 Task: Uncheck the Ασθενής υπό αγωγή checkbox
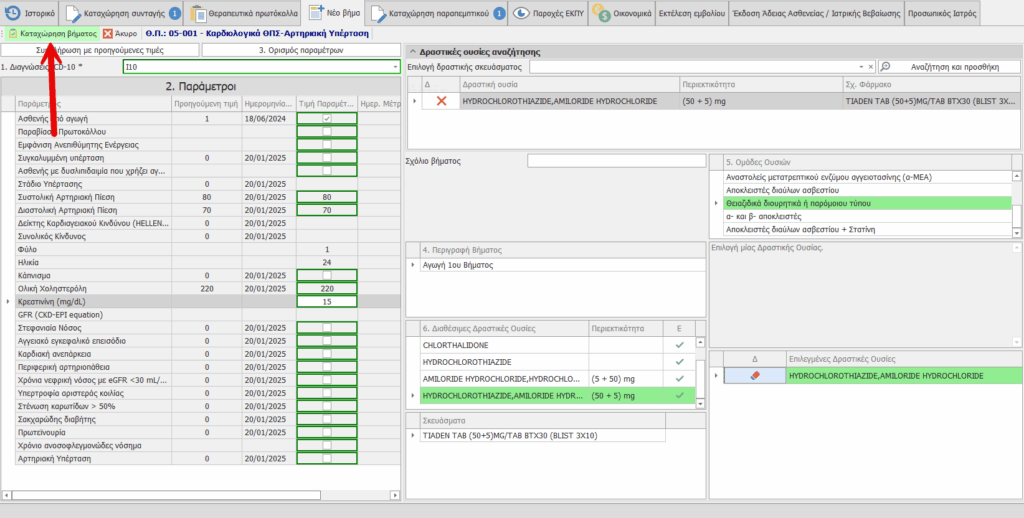tap(326, 119)
